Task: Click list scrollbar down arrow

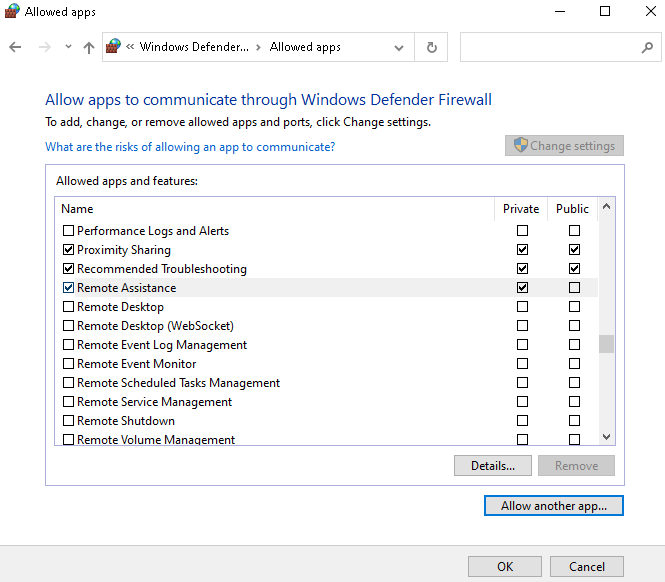Action: point(606,436)
